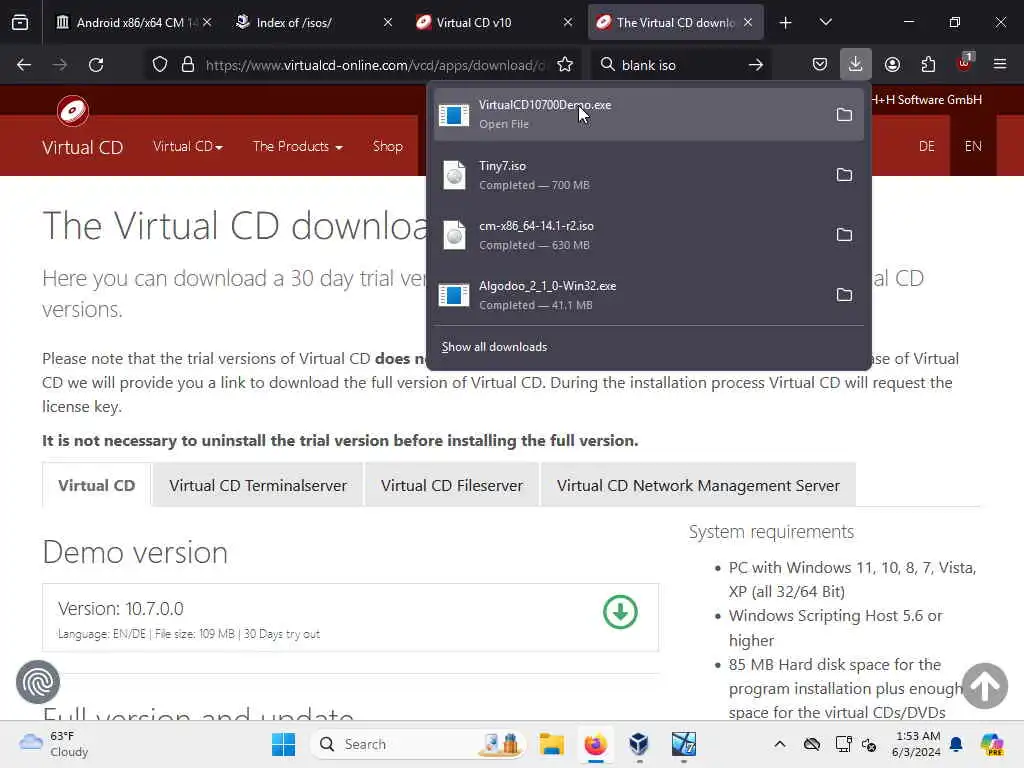The width and height of the screenshot is (1024, 768).
Task: Open the Copilot preview taskbar icon
Action: 991,744
